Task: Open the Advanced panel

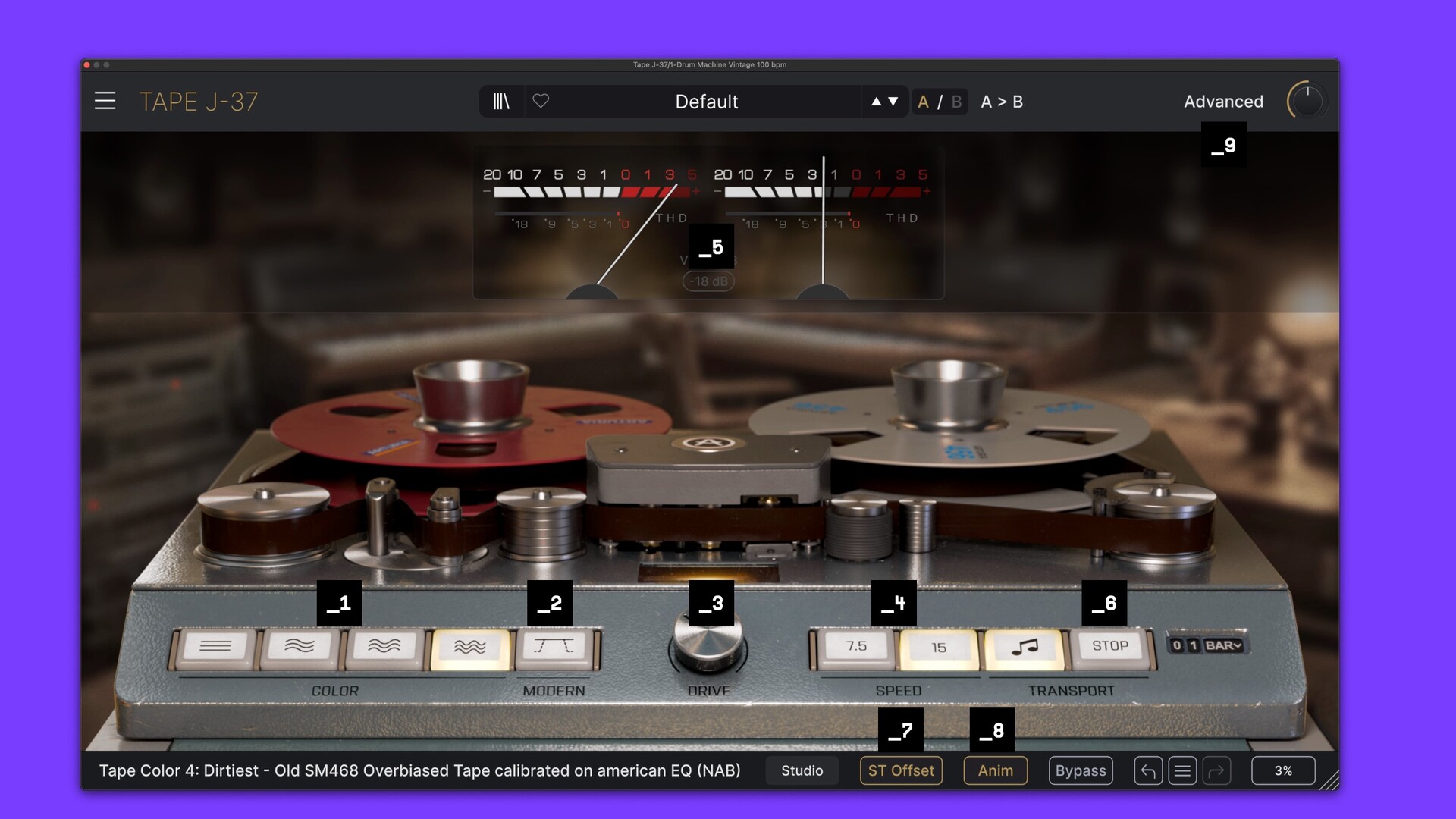Action: 1223,102
